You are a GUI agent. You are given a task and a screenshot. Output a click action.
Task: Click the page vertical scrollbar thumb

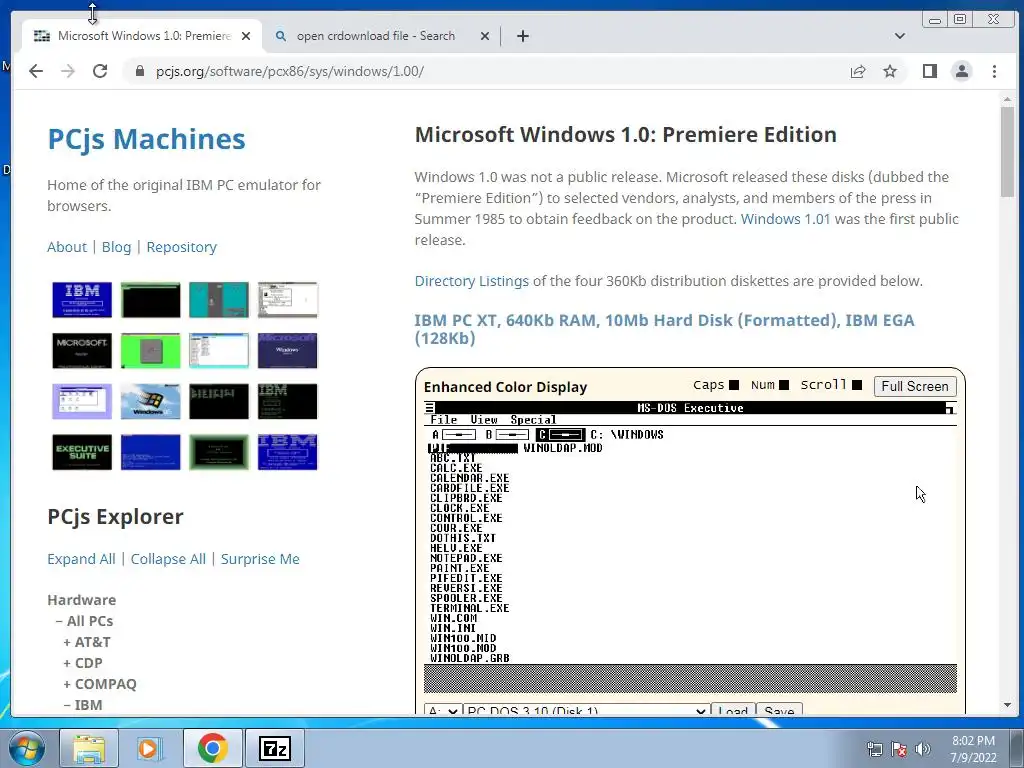point(1007,152)
